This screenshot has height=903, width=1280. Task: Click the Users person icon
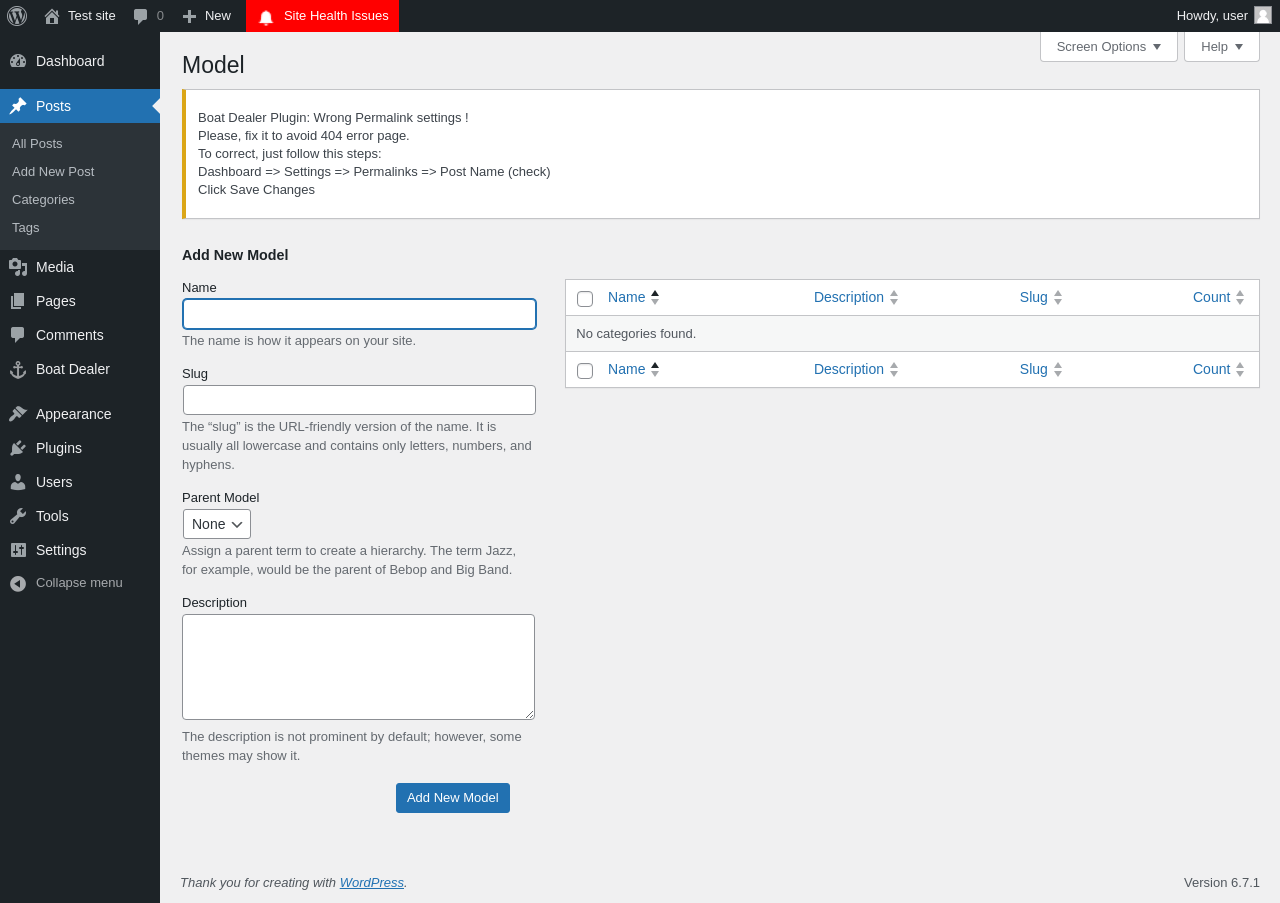tap(18, 482)
